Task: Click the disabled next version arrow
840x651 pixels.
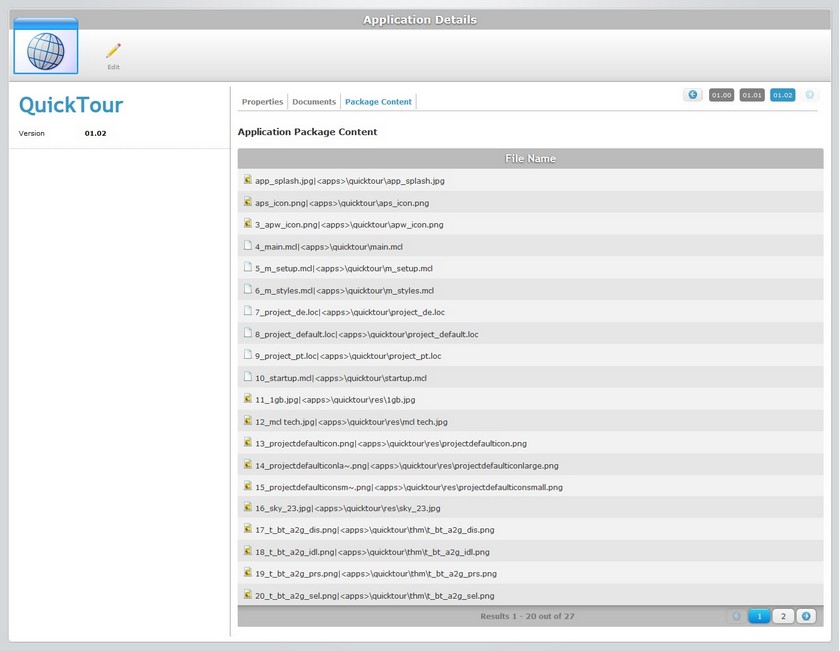Action: [809, 95]
